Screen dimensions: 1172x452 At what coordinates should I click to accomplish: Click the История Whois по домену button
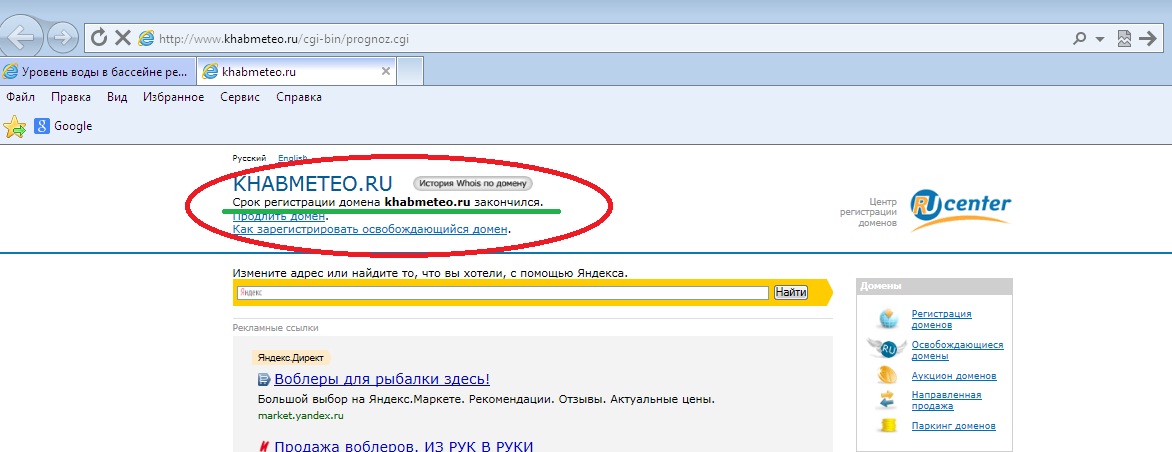(x=473, y=183)
